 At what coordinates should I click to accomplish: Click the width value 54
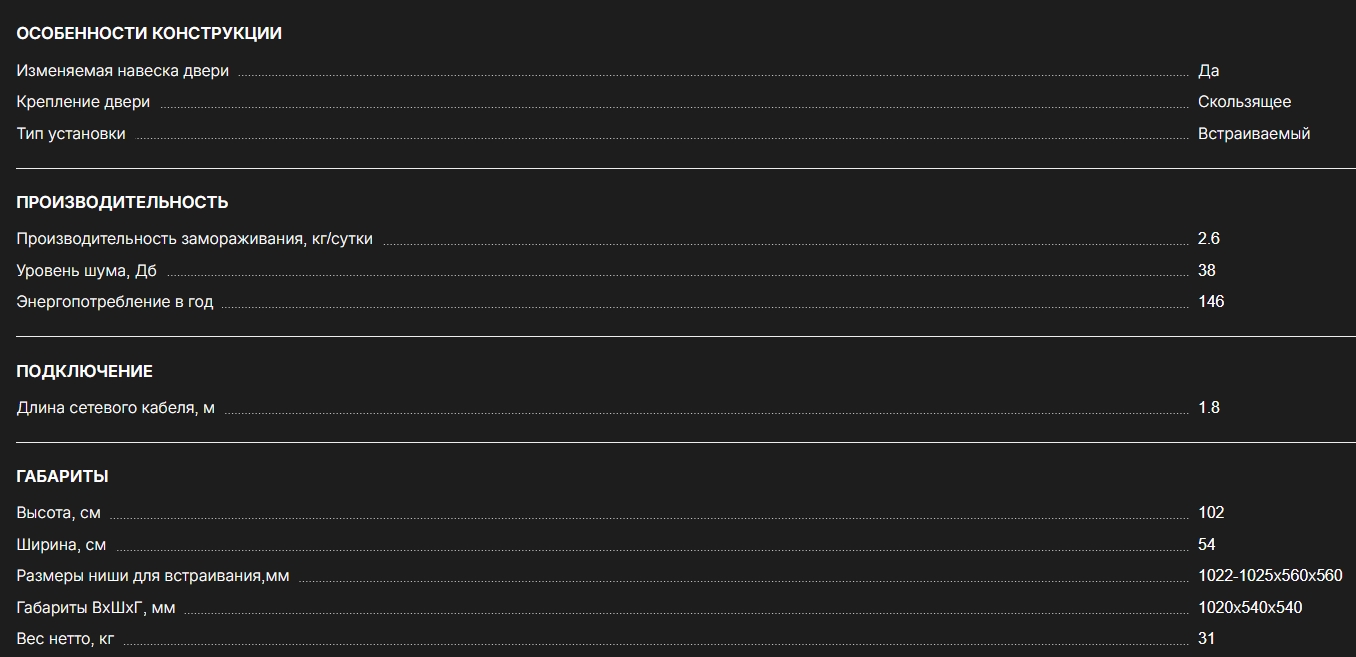(1206, 545)
